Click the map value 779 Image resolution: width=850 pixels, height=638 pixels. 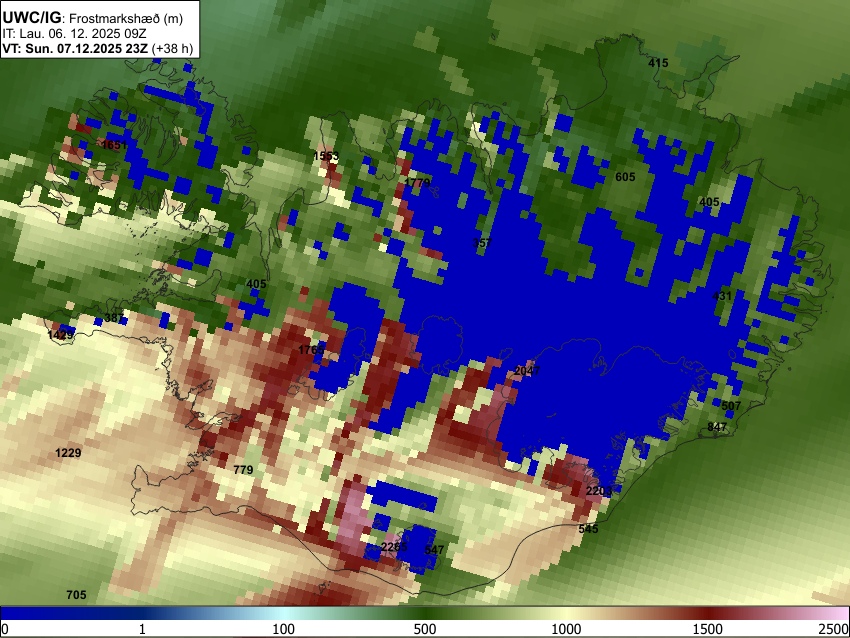(243, 469)
